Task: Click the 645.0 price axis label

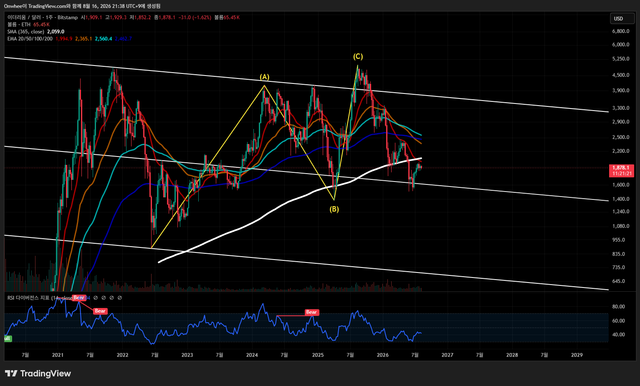Action: point(619,281)
